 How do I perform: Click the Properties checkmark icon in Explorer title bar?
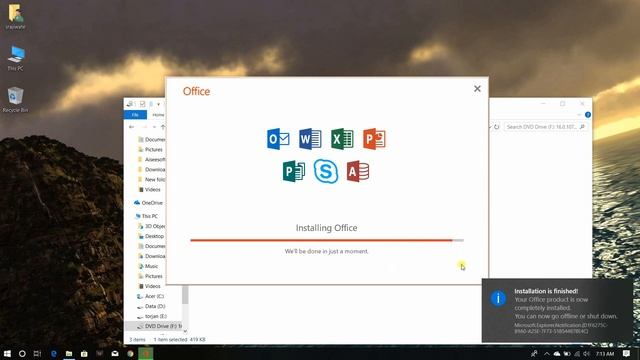(142, 104)
